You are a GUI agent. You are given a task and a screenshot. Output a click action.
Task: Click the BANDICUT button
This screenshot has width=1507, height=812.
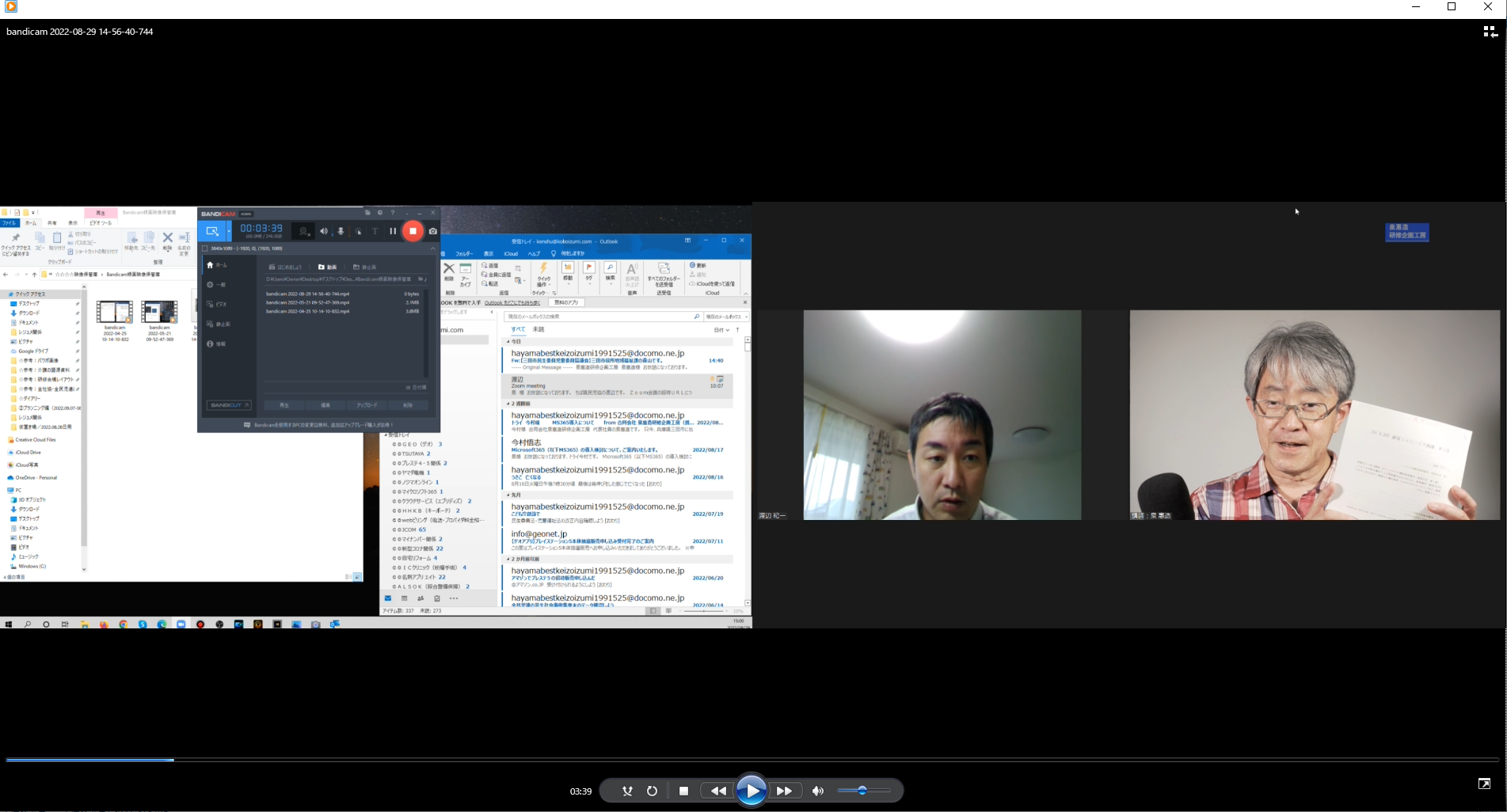tap(229, 405)
